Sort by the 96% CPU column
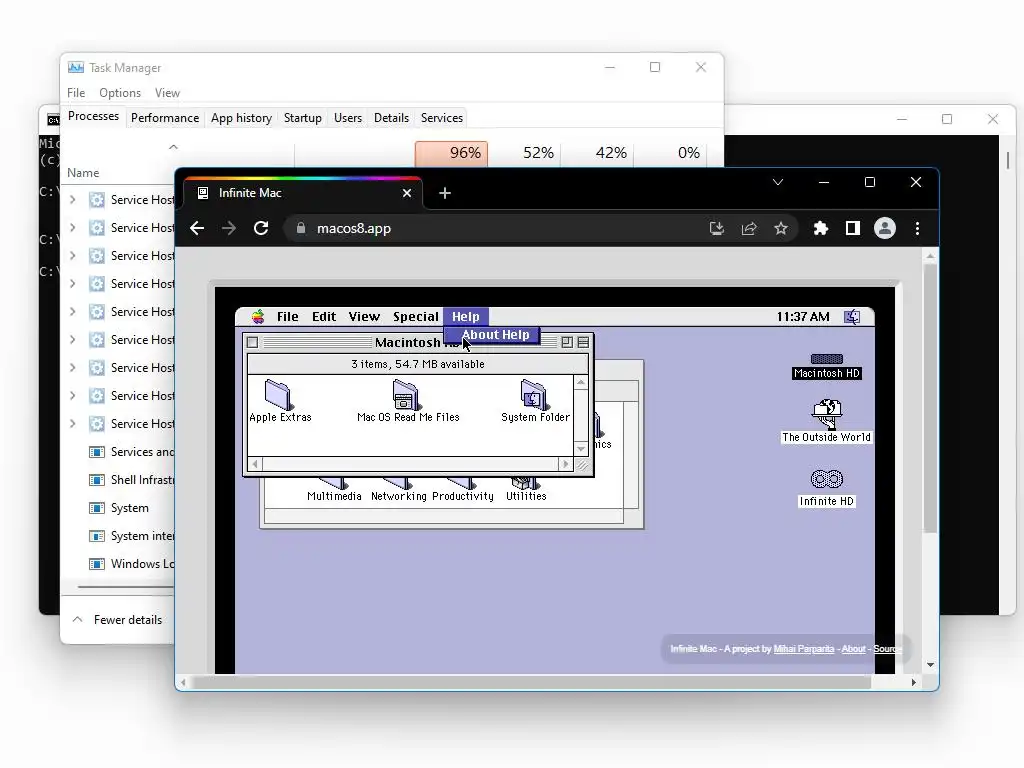The image size is (1024, 768). [451, 153]
